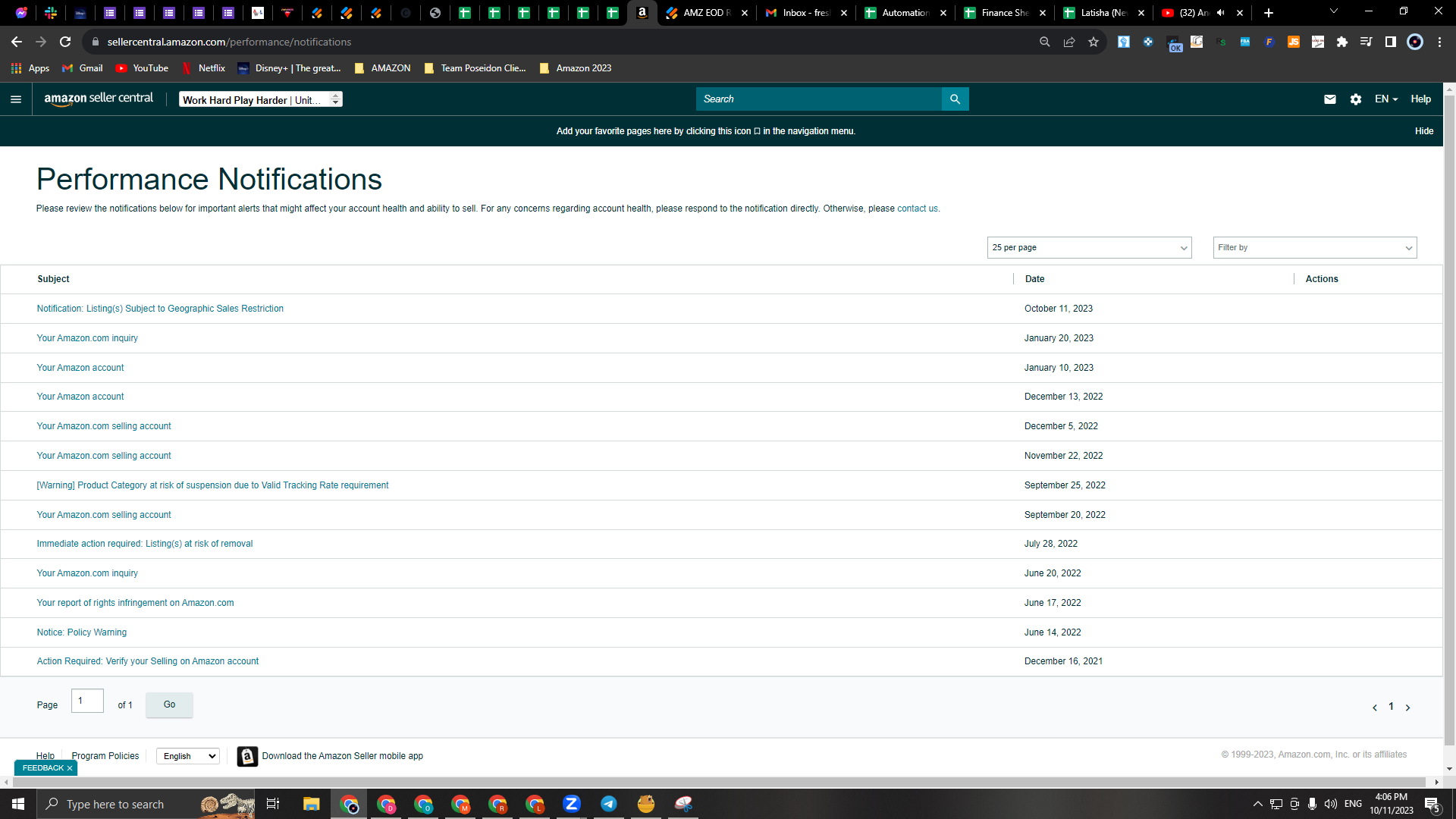Open the 25 per page dropdown
The height and width of the screenshot is (819, 1456).
pyautogui.click(x=1090, y=248)
